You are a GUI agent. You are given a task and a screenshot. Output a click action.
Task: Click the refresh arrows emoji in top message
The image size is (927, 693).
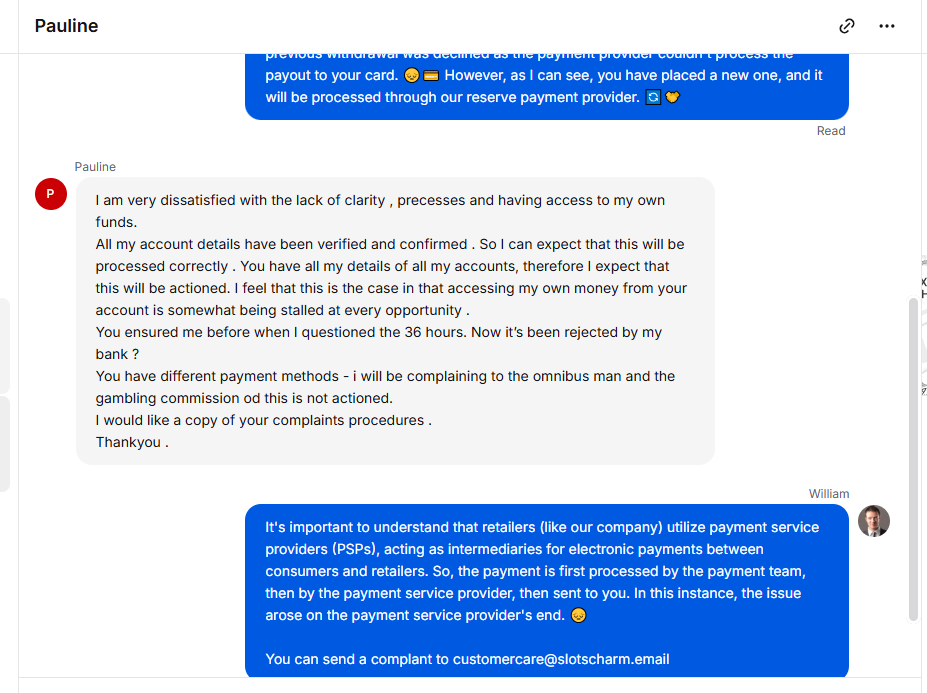click(653, 98)
